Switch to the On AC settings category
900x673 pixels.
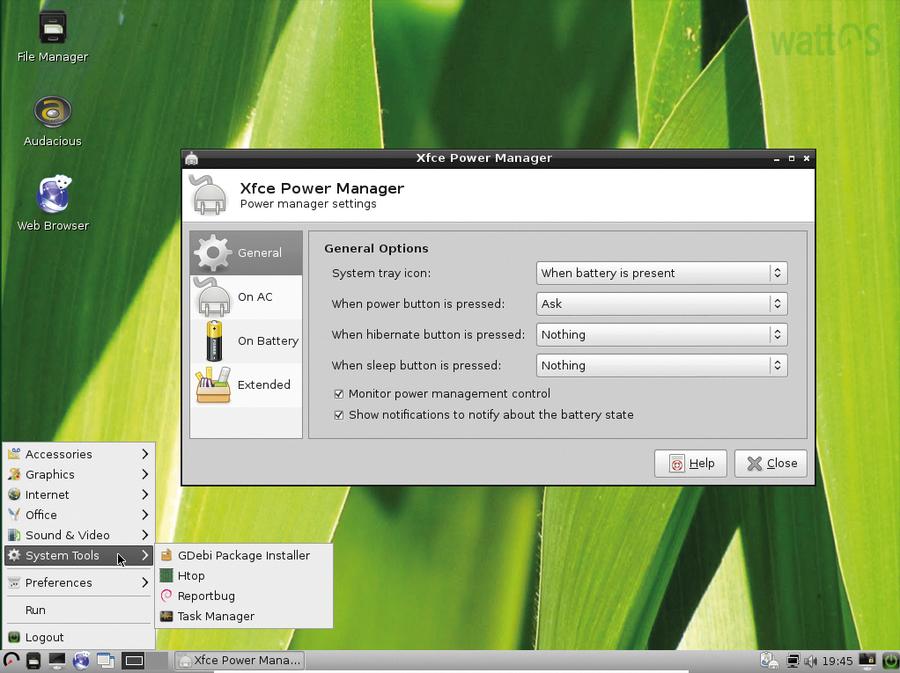pyautogui.click(x=246, y=297)
